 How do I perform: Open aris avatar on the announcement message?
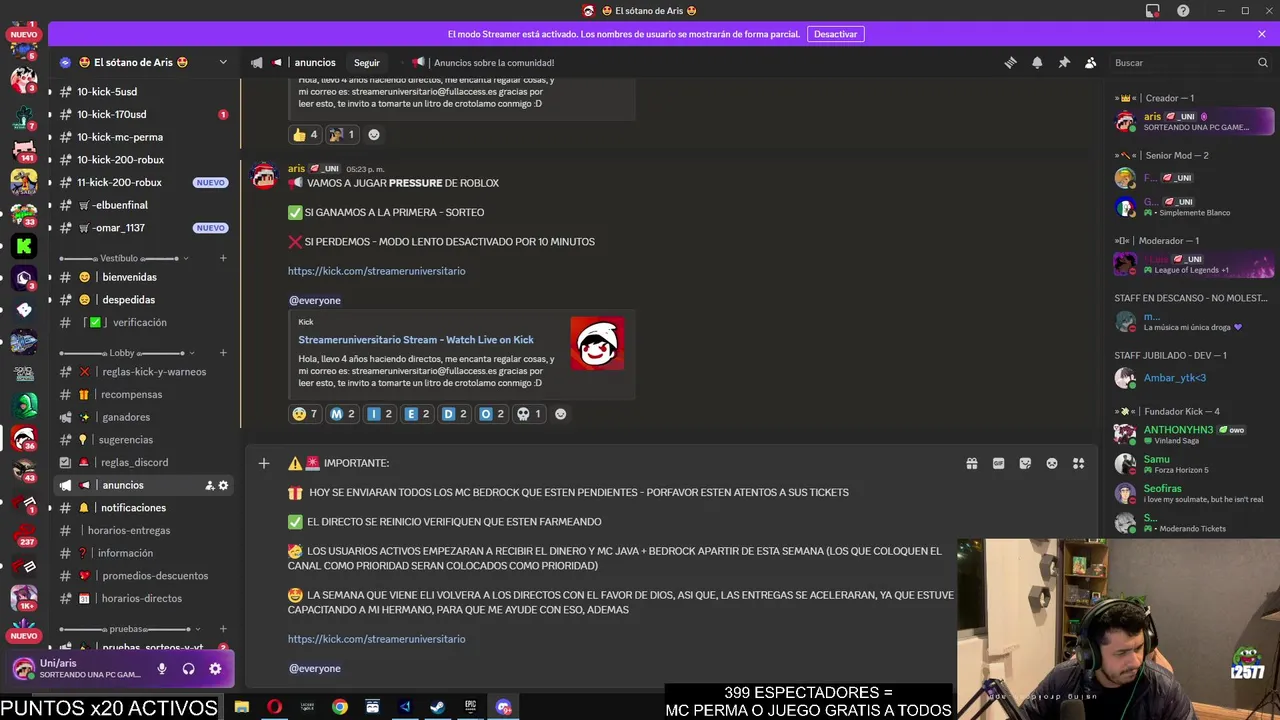(264, 176)
